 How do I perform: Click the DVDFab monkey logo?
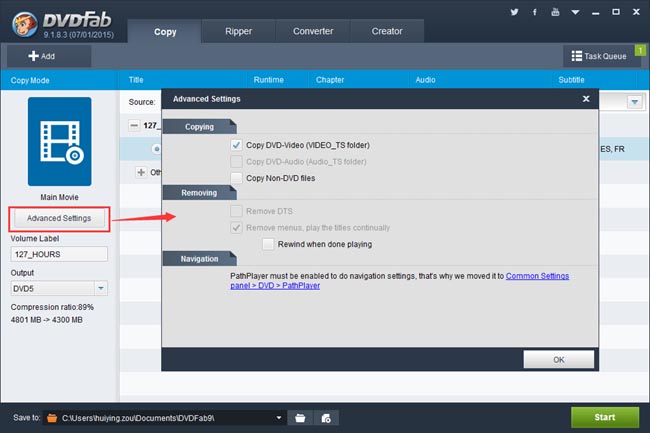coord(24,24)
